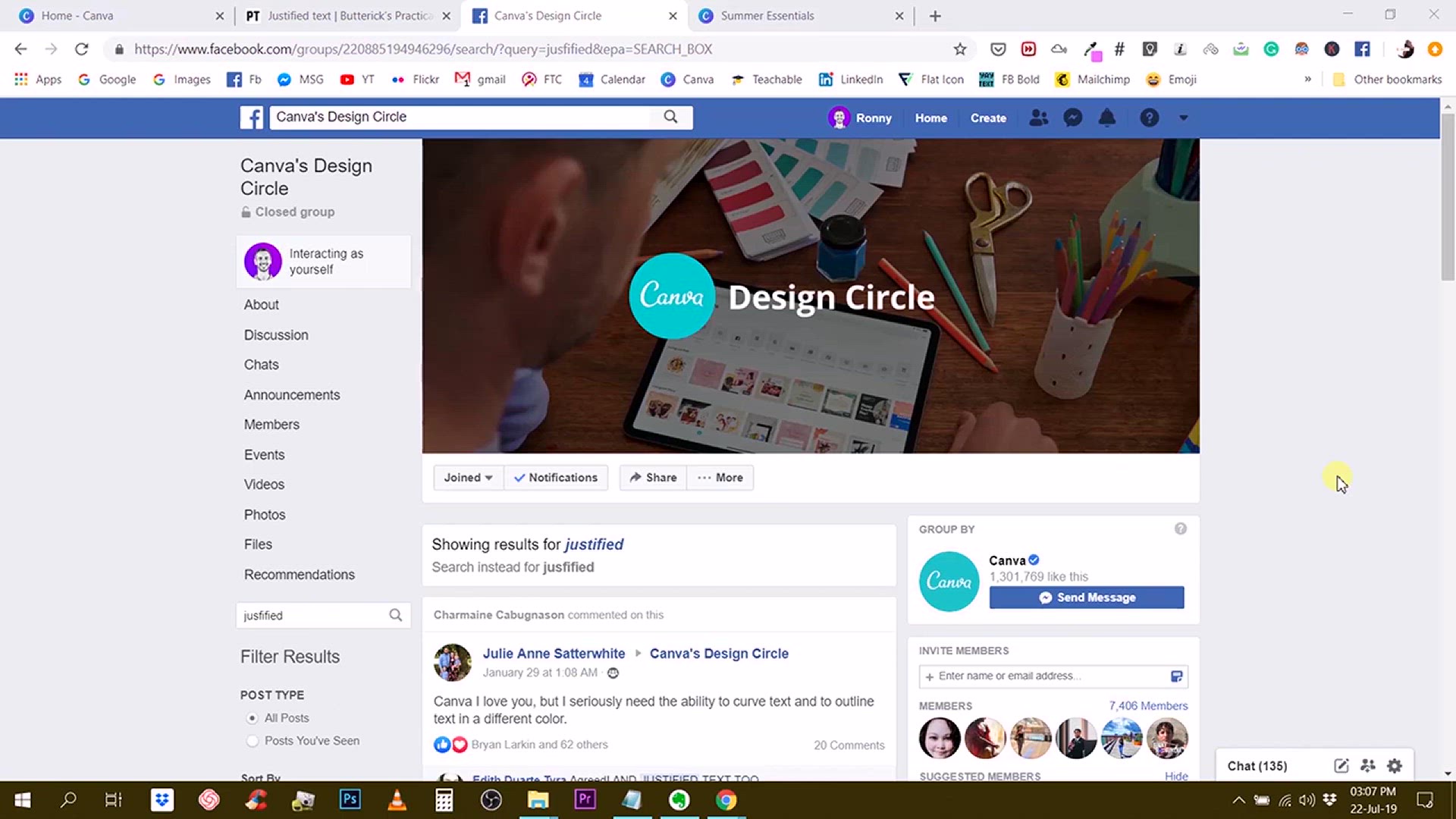Click the Hide suggested members link
Screen dimensions: 1456x819
click(x=1176, y=776)
